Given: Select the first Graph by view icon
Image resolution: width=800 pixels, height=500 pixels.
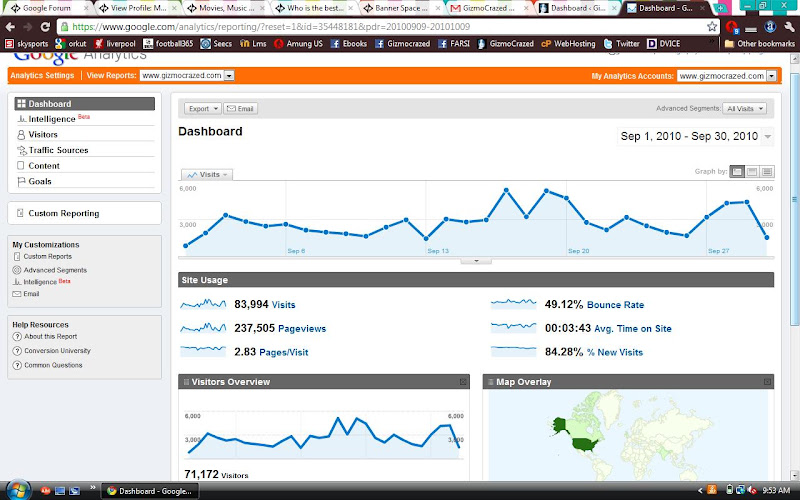Looking at the screenshot, I should pyautogui.click(x=737, y=172).
